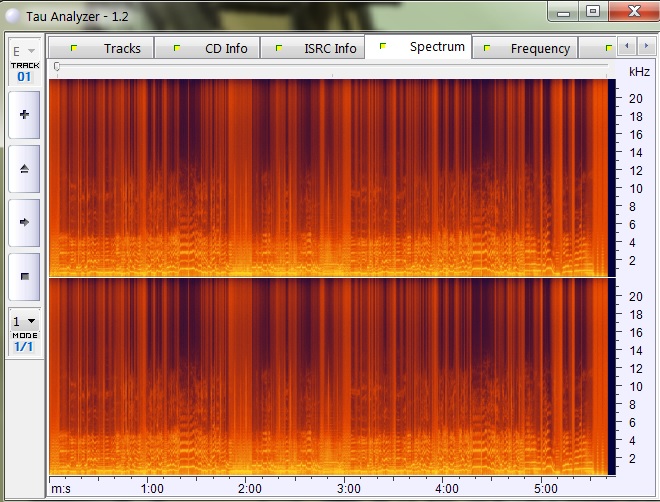Open the drive E dropdown
The image size is (660, 502).
[24, 50]
